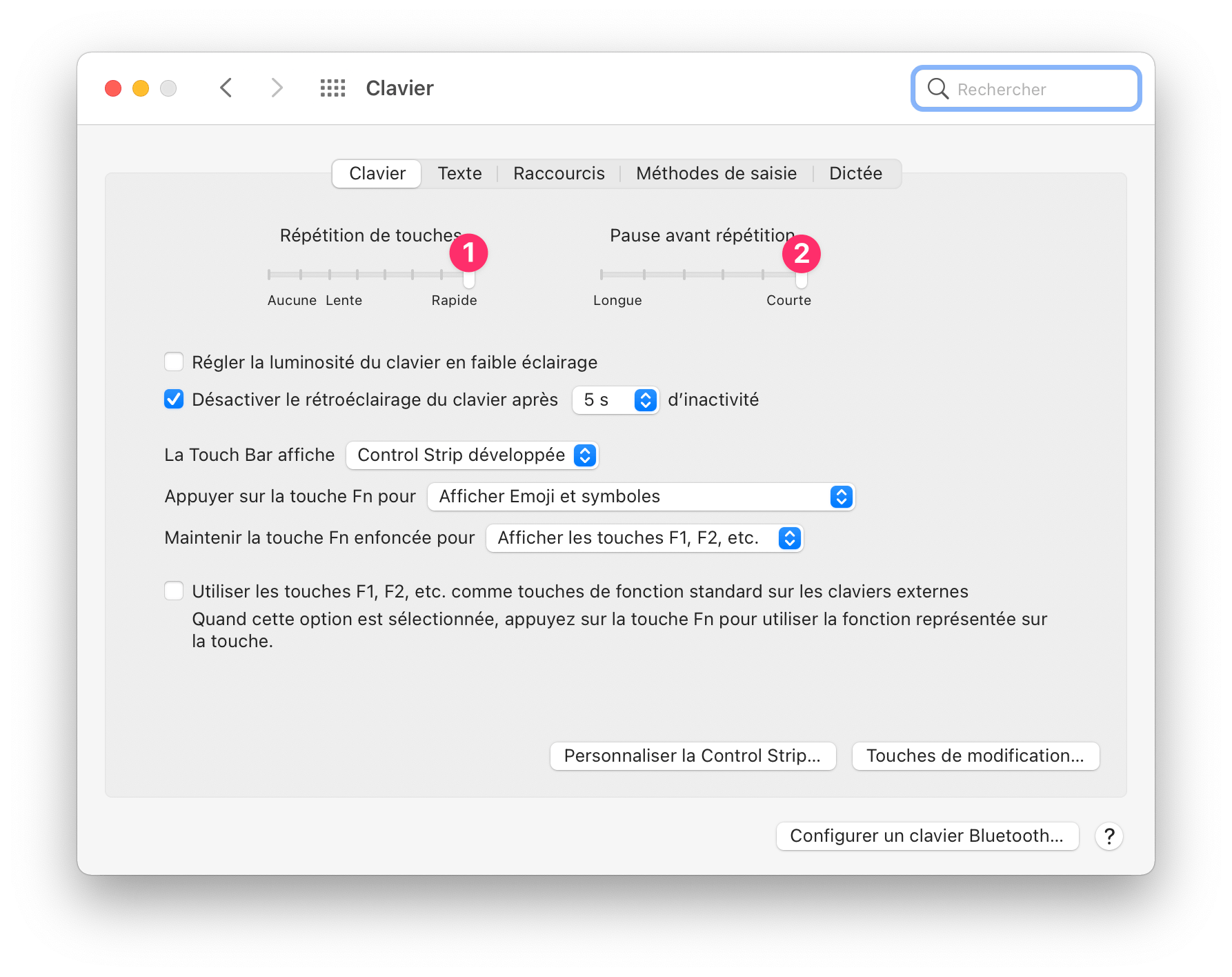The height and width of the screenshot is (977, 1232).
Task: Click Configurer un clavier Bluetooth button
Action: click(x=927, y=836)
